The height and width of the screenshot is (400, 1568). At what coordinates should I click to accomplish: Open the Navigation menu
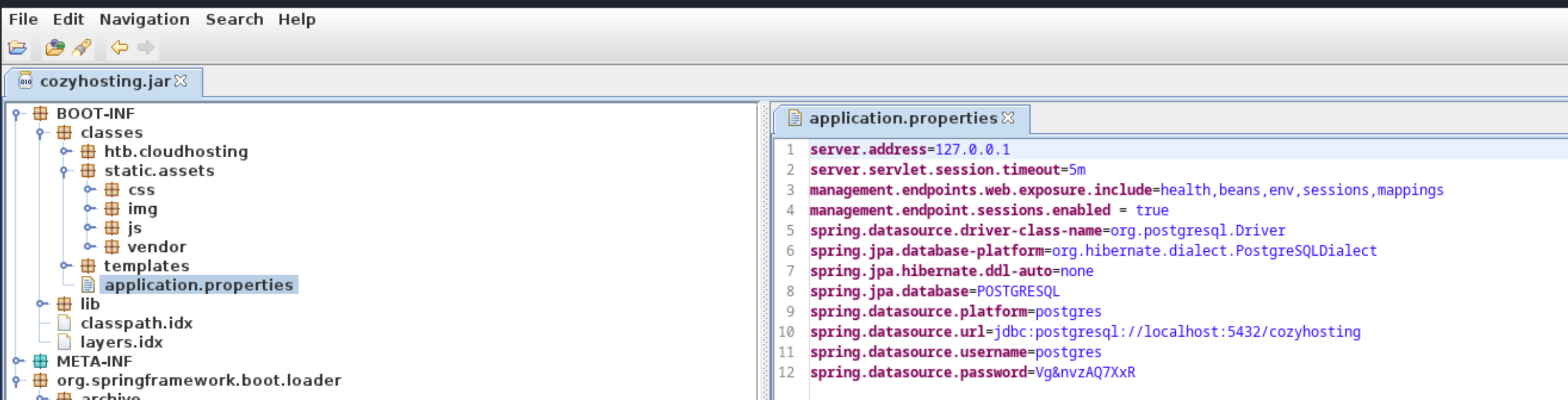tap(144, 20)
